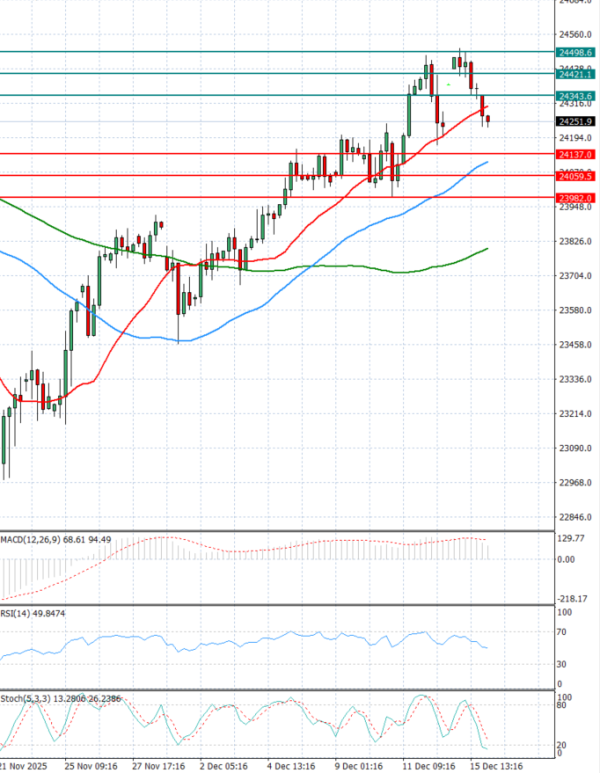Select the 24059.5 support price tag

tap(576, 177)
